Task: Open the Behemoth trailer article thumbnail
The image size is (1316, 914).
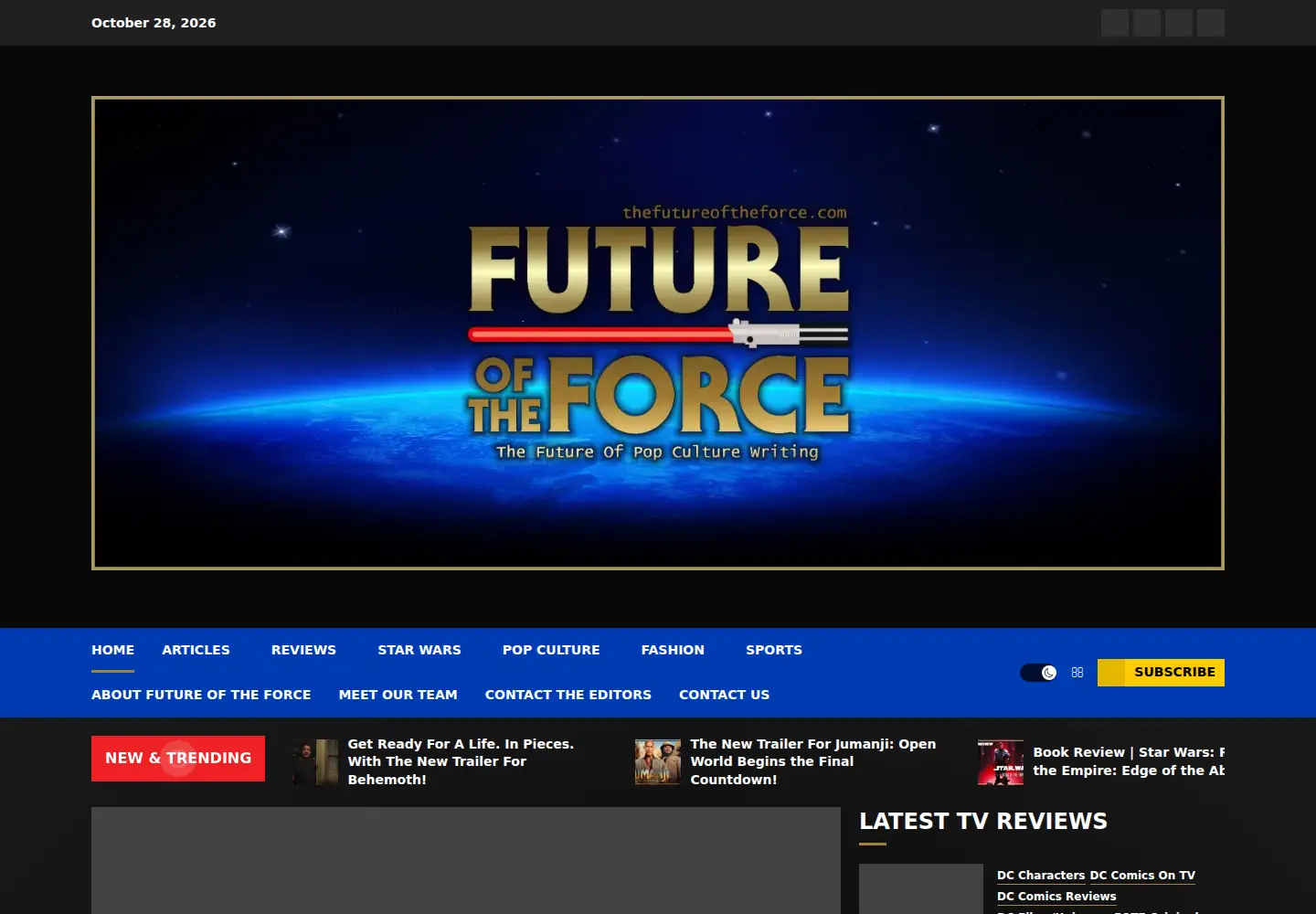Action: 315,762
